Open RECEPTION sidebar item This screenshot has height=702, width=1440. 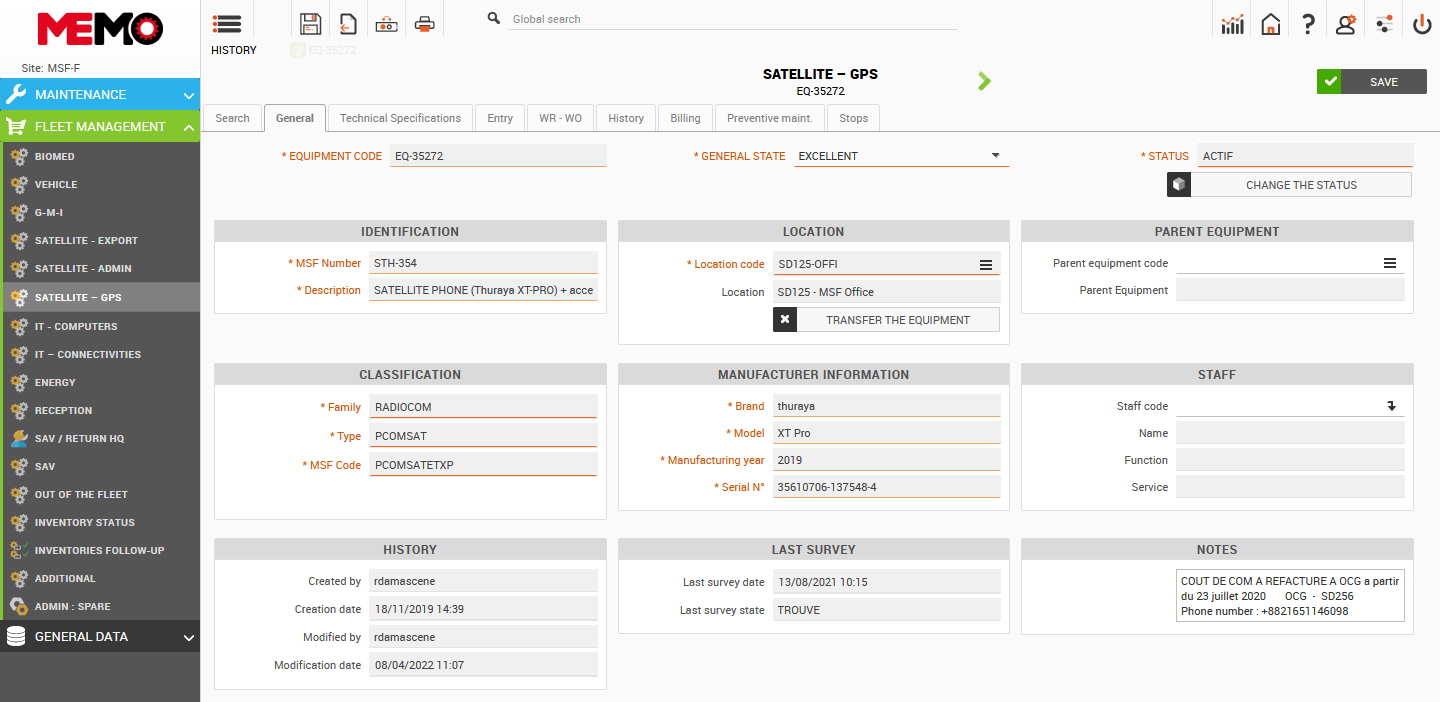click(100, 410)
